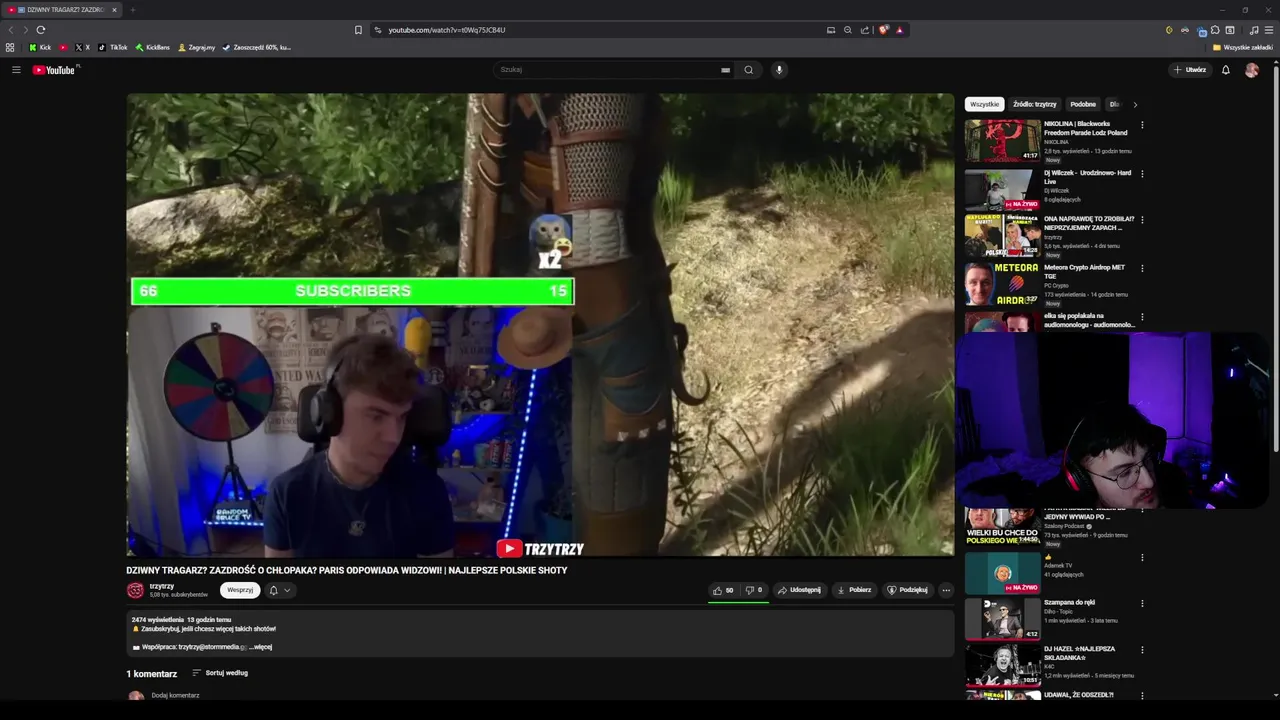Open options for NIKOLINA video

[1142, 125]
